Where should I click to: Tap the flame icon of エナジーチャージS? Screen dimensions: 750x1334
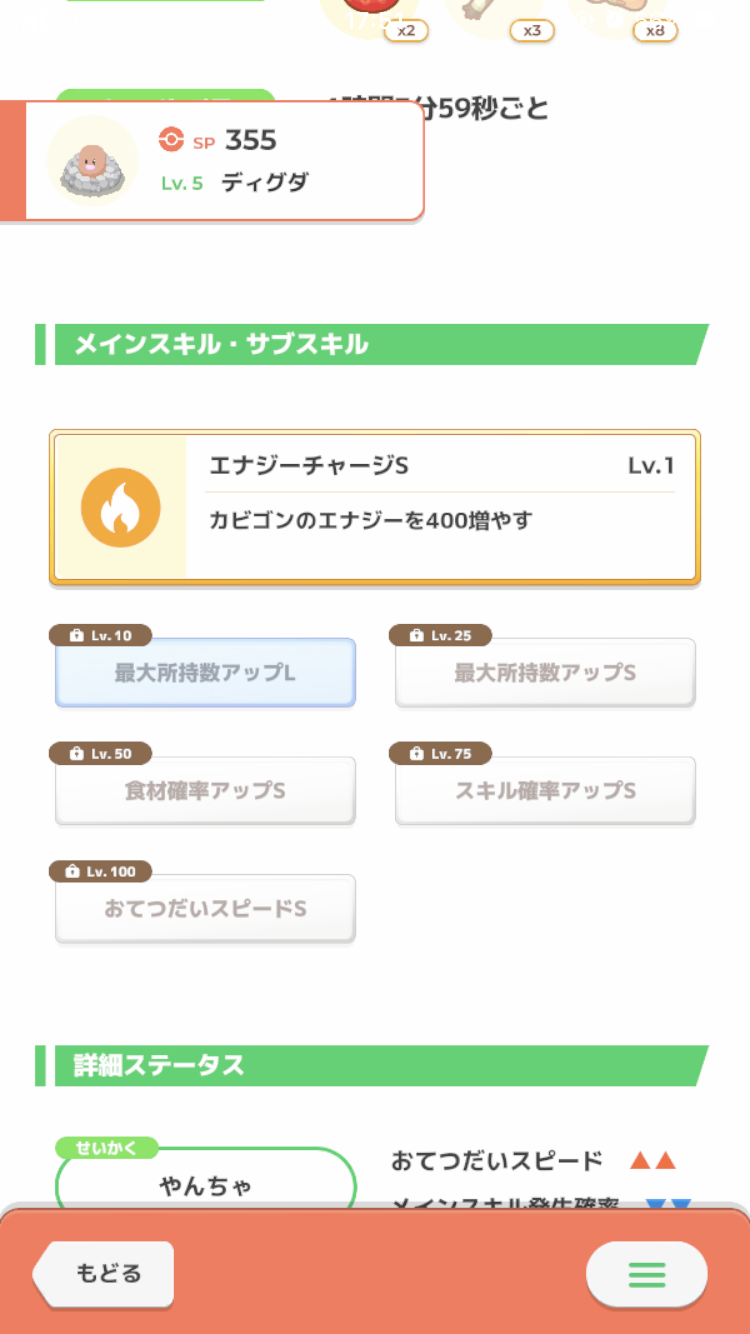coord(120,507)
